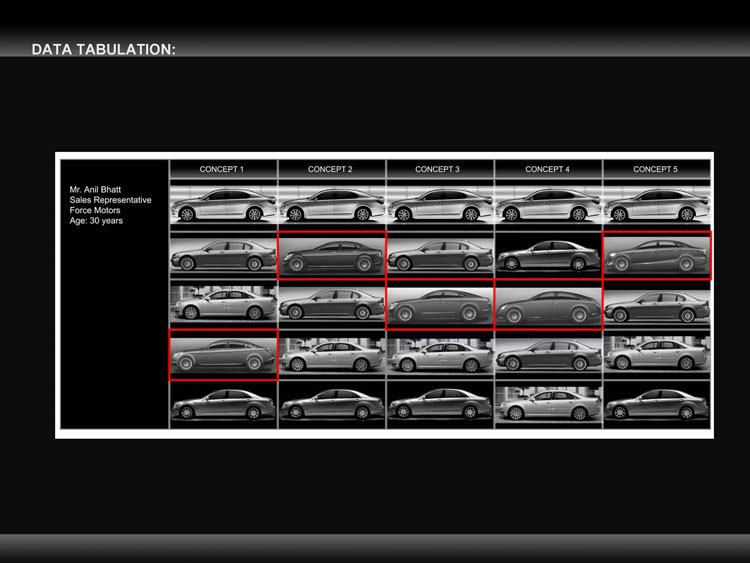Click bottom row car in Concept 5 column

coord(657,405)
